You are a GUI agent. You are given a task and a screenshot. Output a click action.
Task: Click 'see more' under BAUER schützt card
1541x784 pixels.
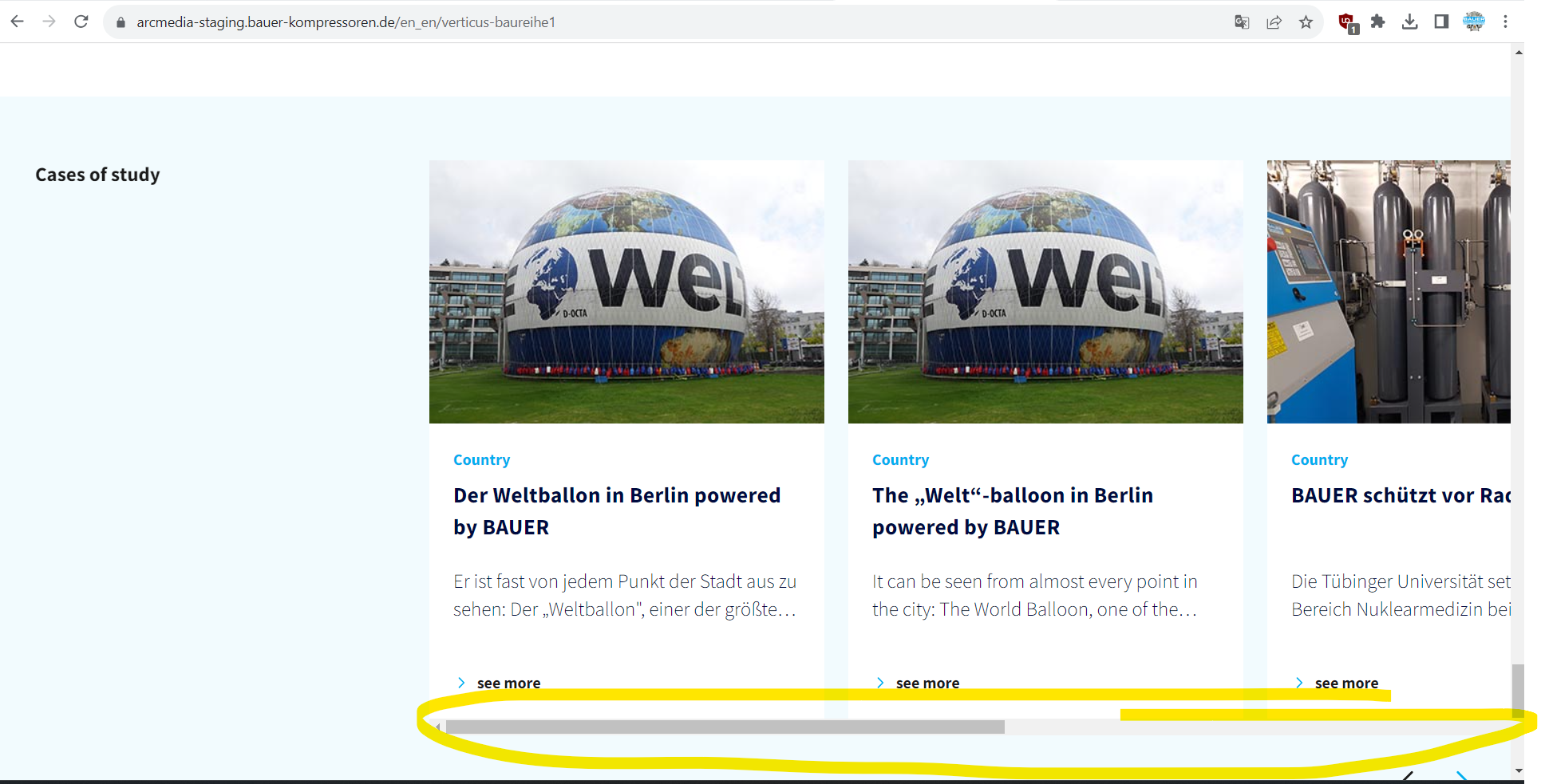point(1346,683)
